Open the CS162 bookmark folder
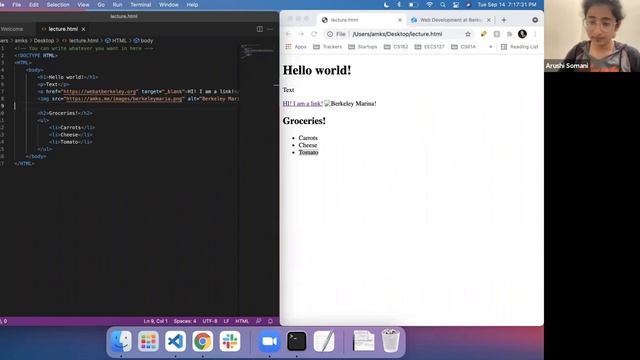The height and width of the screenshot is (360, 640). tap(396, 47)
